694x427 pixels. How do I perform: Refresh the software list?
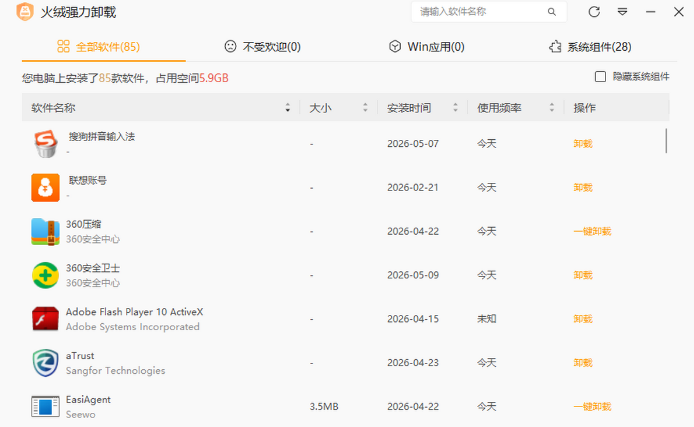pos(594,12)
